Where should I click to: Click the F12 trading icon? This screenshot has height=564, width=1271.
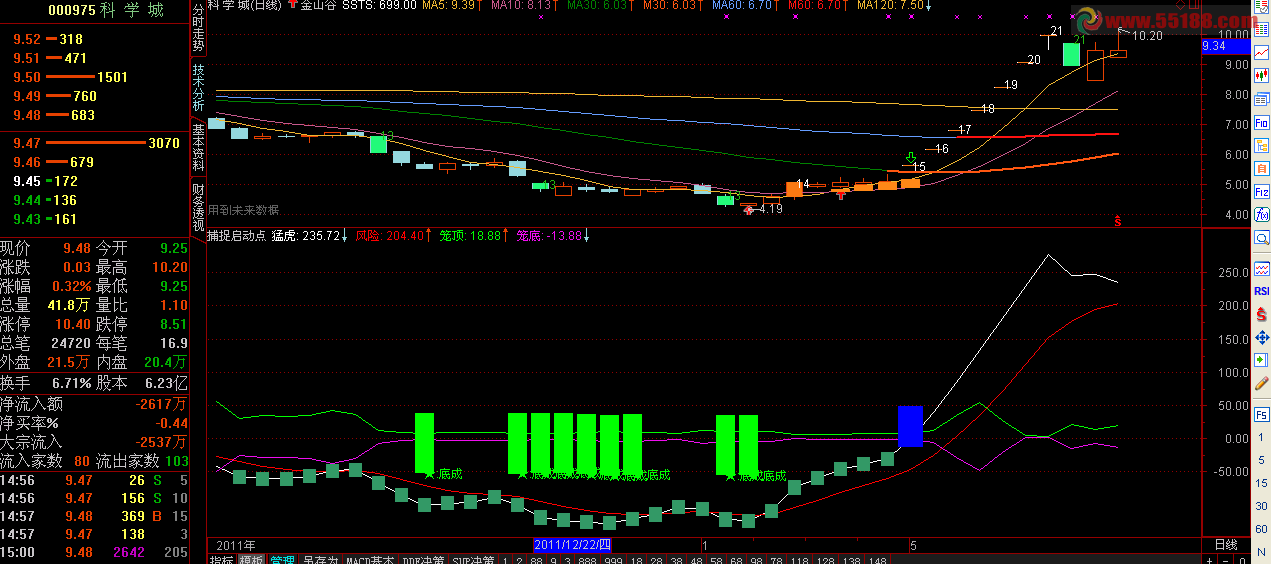click(x=1262, y=191)
